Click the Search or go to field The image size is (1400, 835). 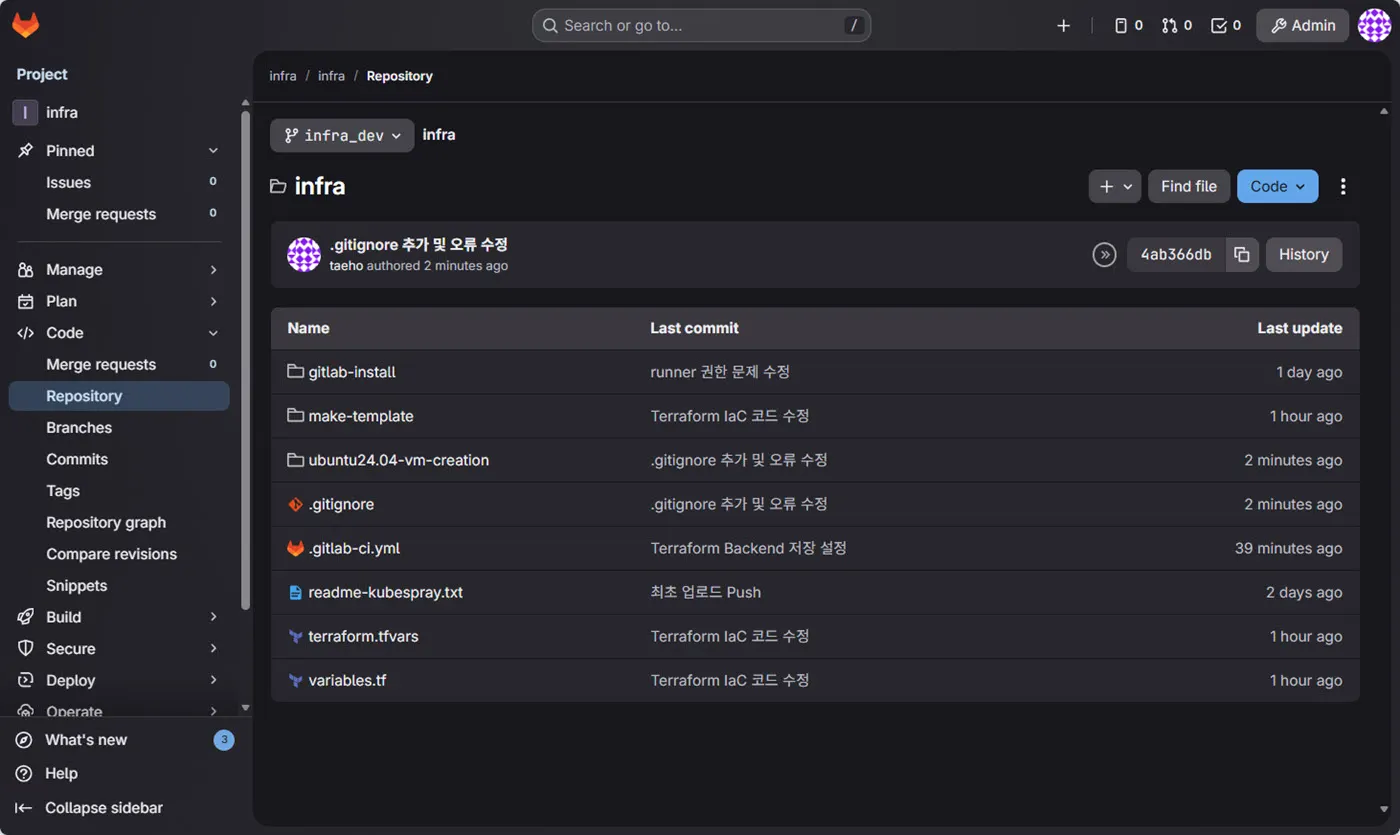tap(701, 26)
